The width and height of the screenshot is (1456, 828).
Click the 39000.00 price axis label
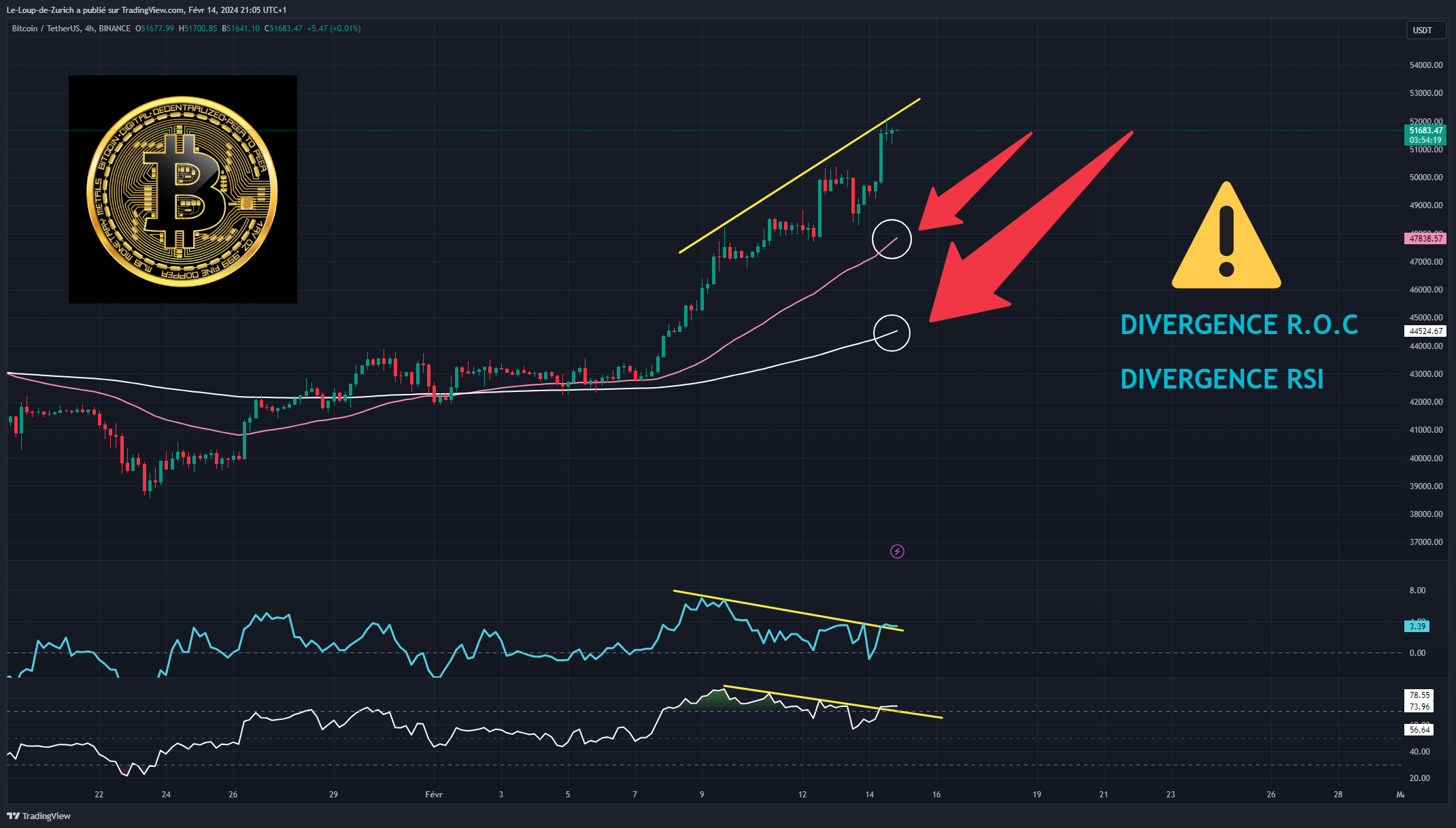coord(1426,486)
